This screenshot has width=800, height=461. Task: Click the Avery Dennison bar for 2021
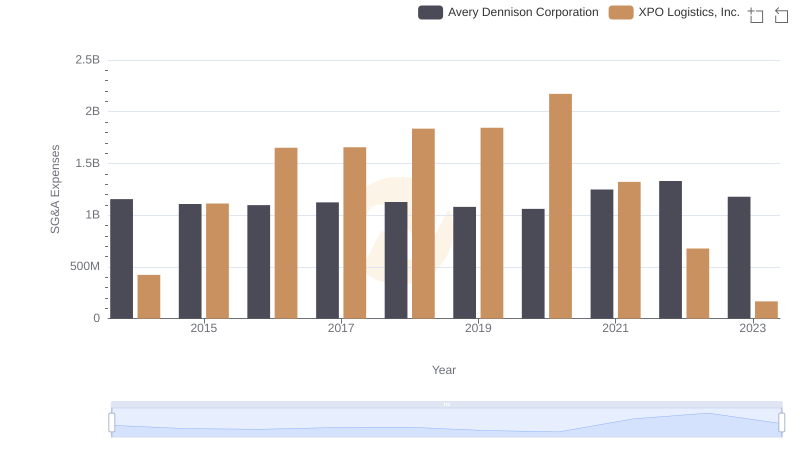coord(602,254)
